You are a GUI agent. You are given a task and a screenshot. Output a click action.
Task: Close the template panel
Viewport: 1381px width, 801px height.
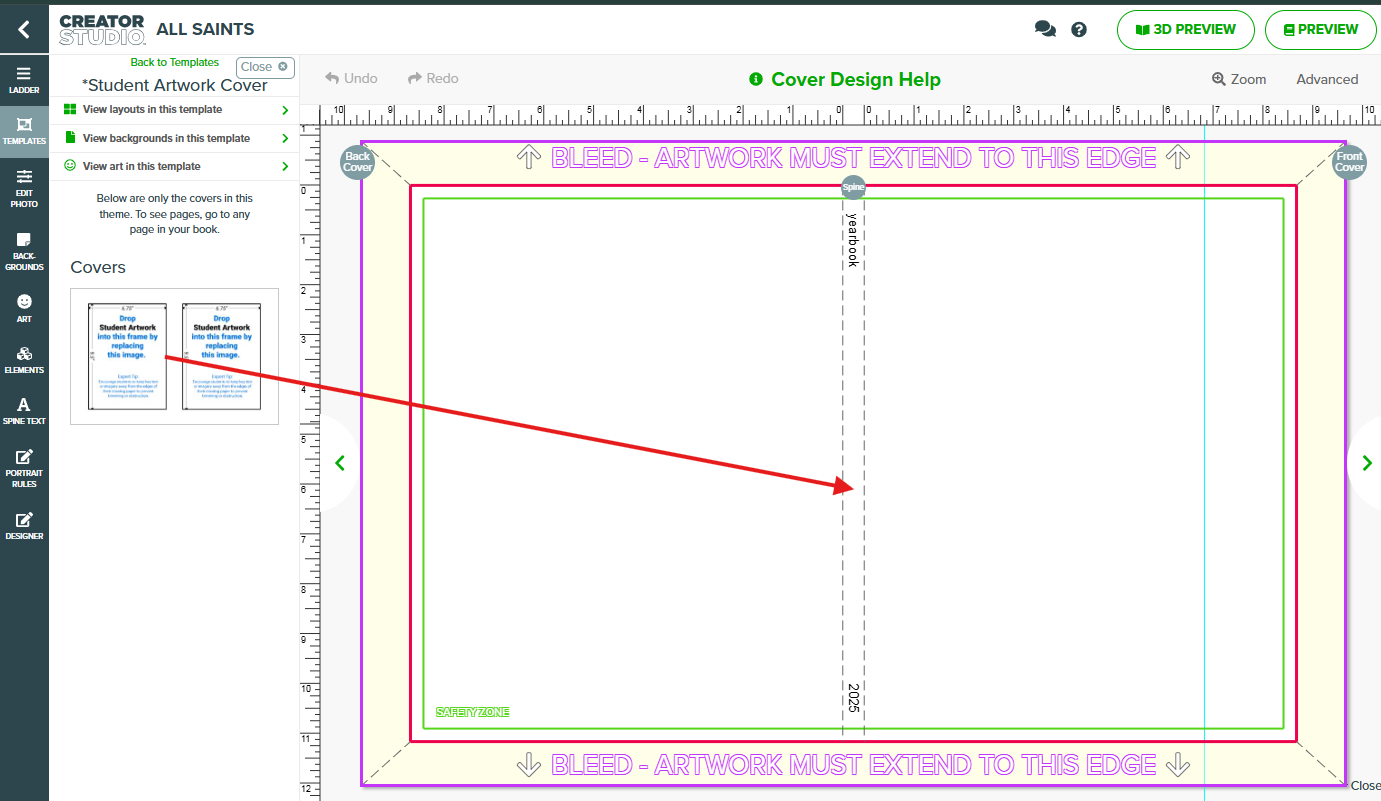(265, 67)
